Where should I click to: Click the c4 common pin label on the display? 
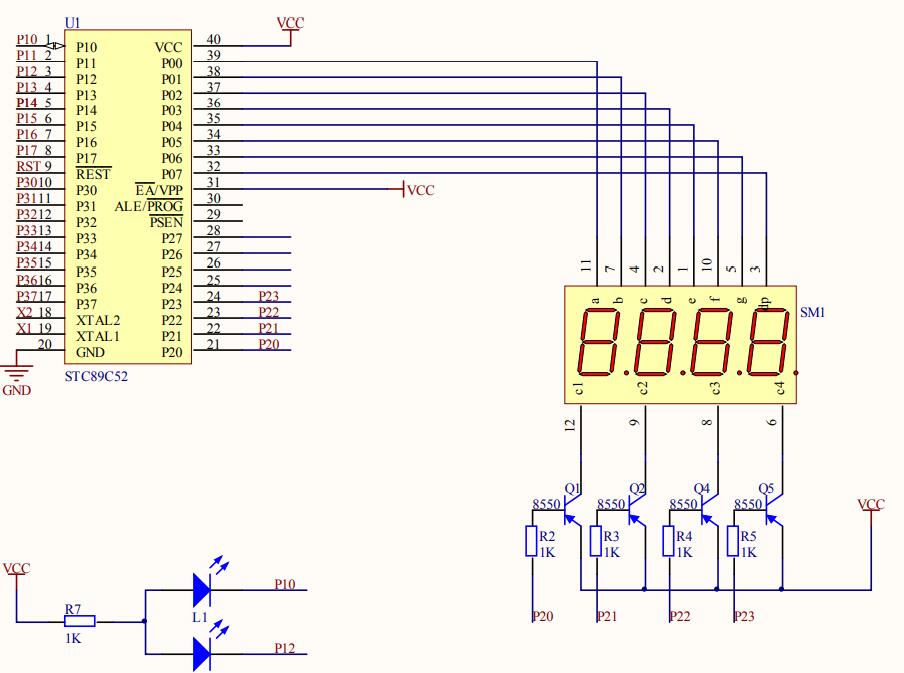coord(780,388)
